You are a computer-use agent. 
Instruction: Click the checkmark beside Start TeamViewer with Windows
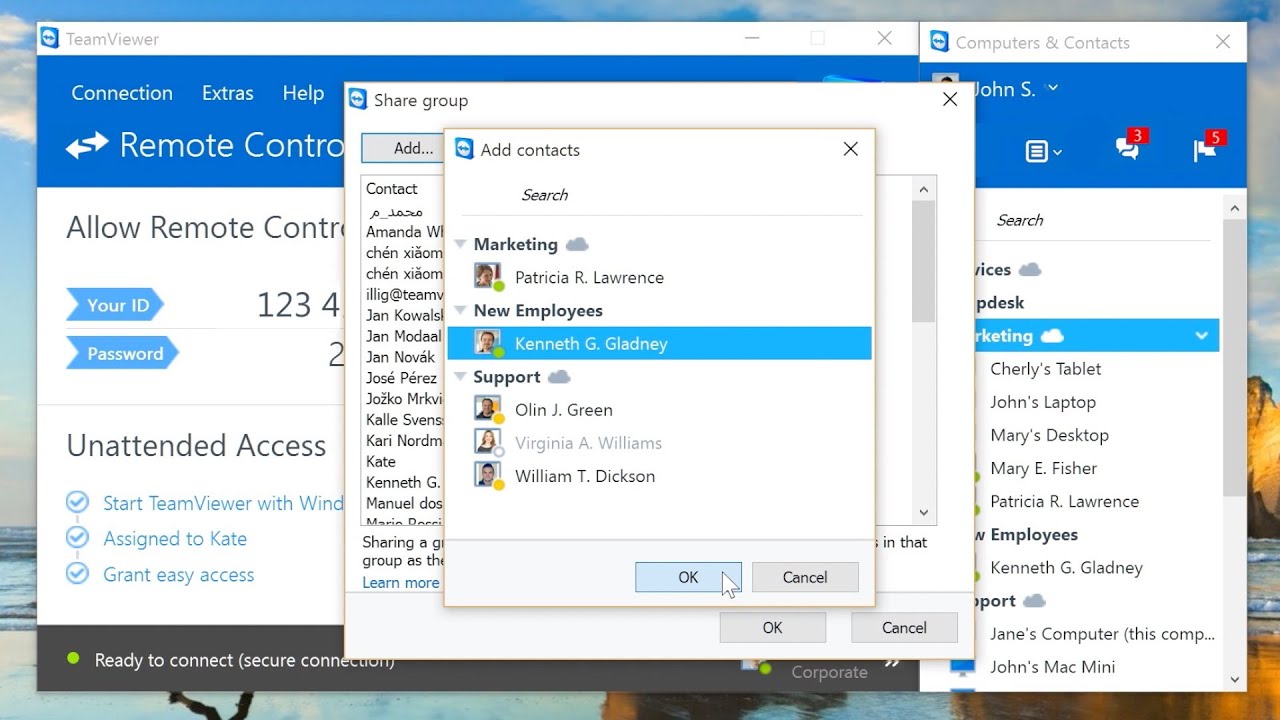click(x=77, y=502)
